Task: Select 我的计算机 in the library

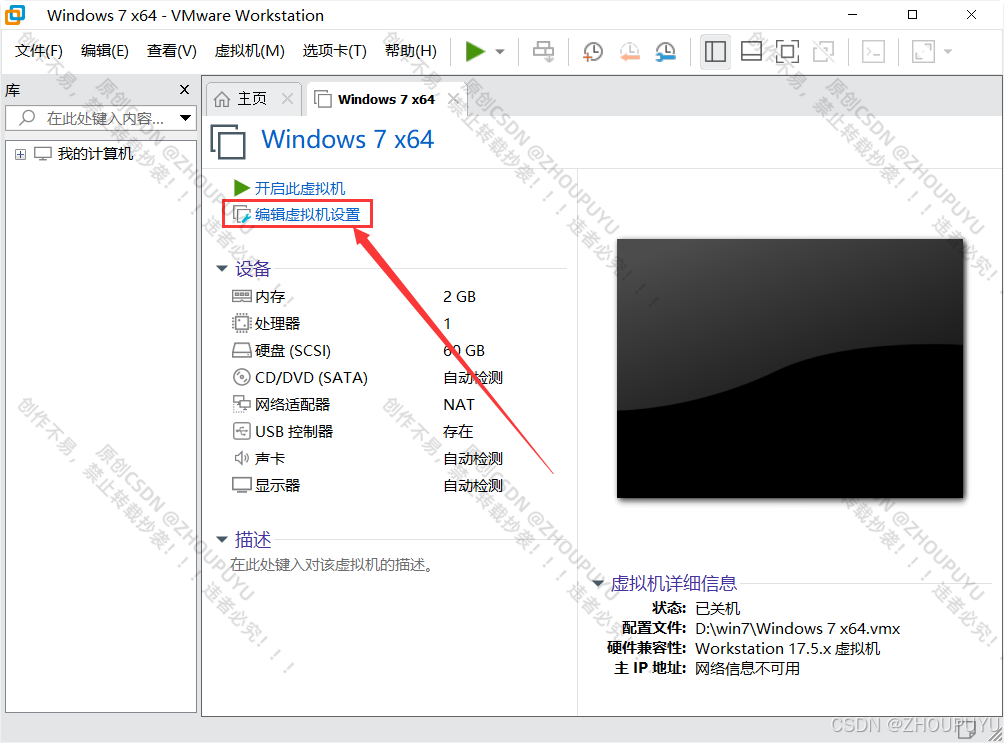Action: [x=95, y=154]
